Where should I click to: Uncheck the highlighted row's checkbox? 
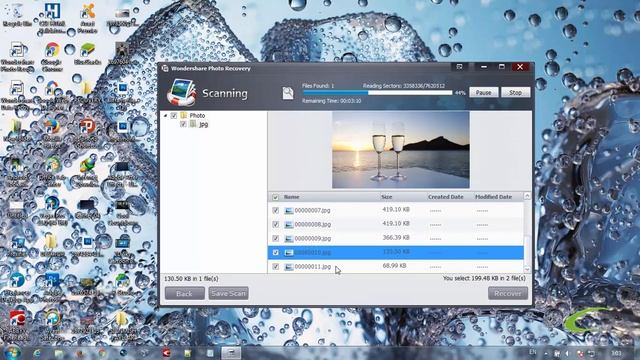(x=276, y=253)
